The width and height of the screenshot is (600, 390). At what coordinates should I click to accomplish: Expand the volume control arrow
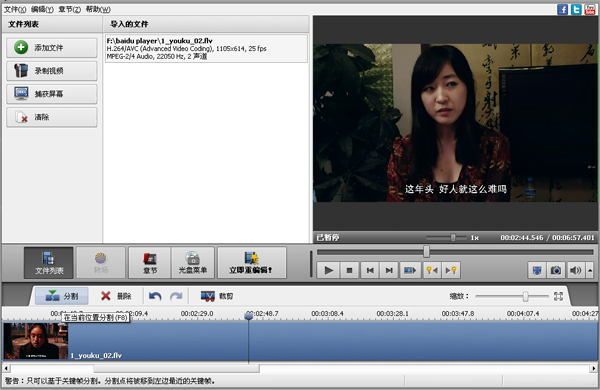(590, 271)
